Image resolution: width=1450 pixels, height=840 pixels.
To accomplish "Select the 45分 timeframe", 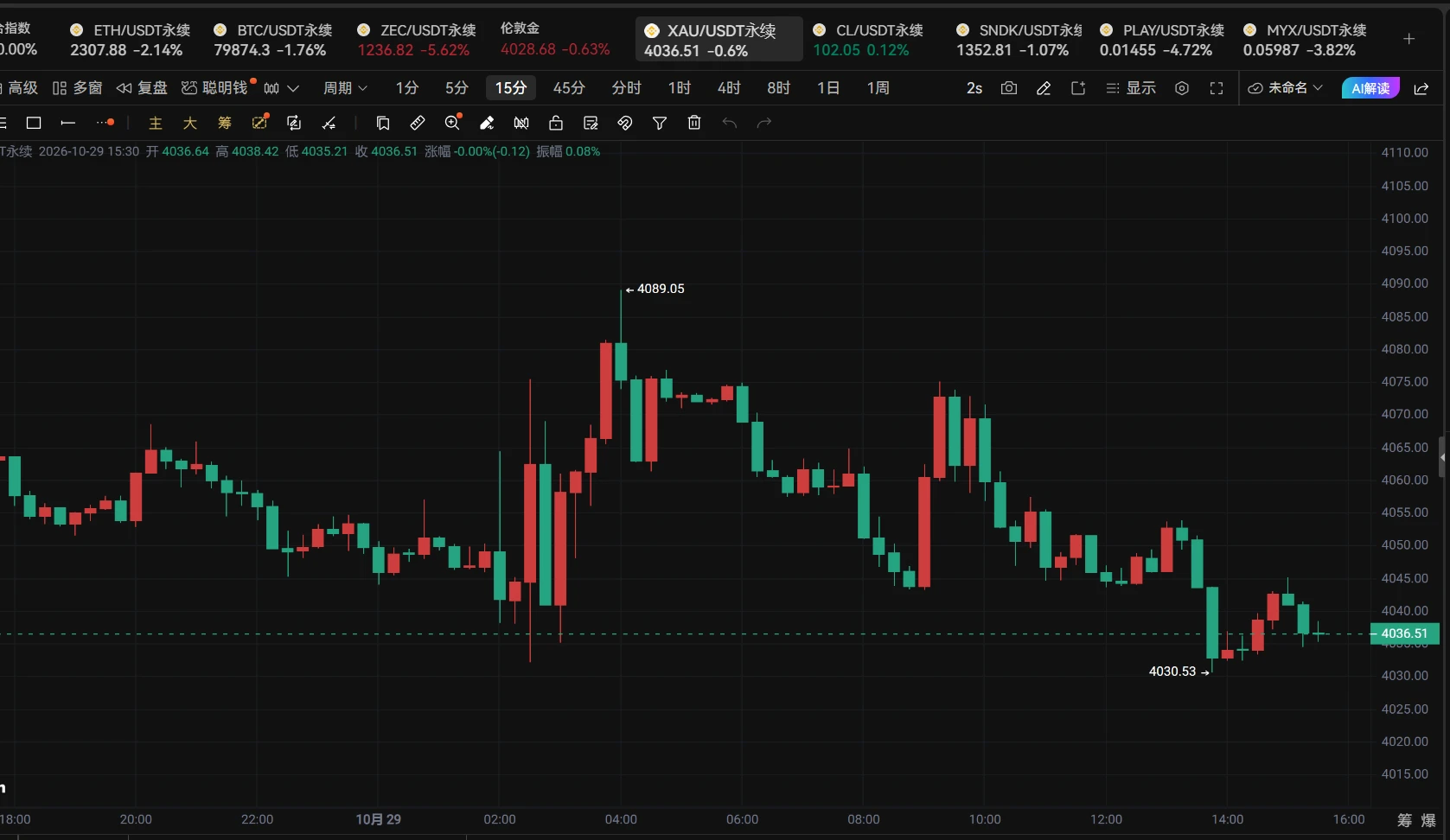I will [x=569, y=88].
